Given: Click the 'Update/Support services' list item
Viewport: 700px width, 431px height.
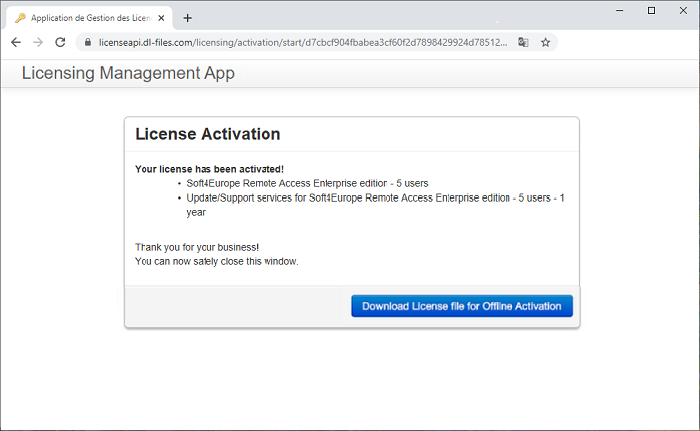Looking at the screenshot, I should click(375, 205).
